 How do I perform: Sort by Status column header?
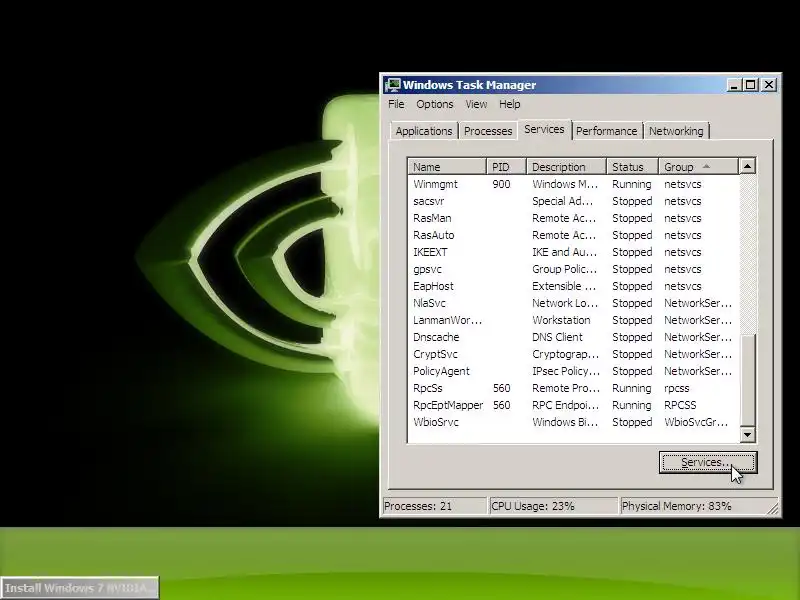(633, 167)
